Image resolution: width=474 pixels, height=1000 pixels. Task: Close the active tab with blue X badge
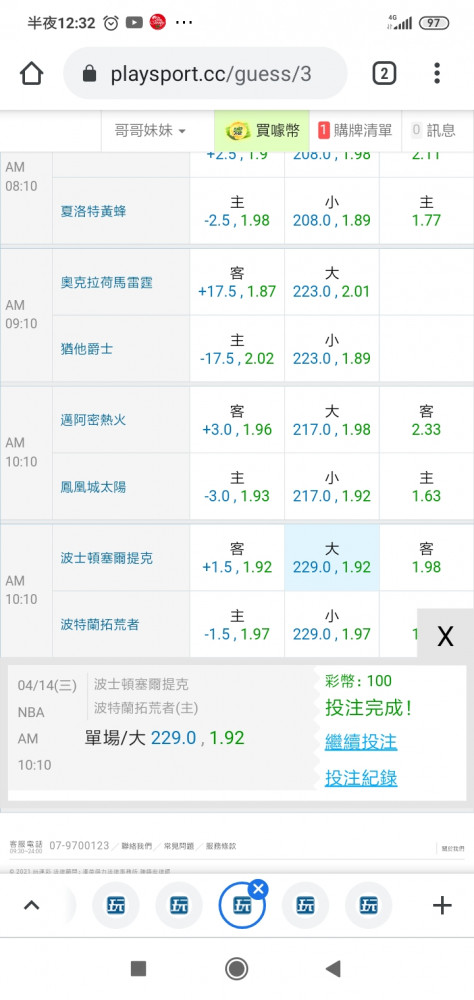point(258,888)
